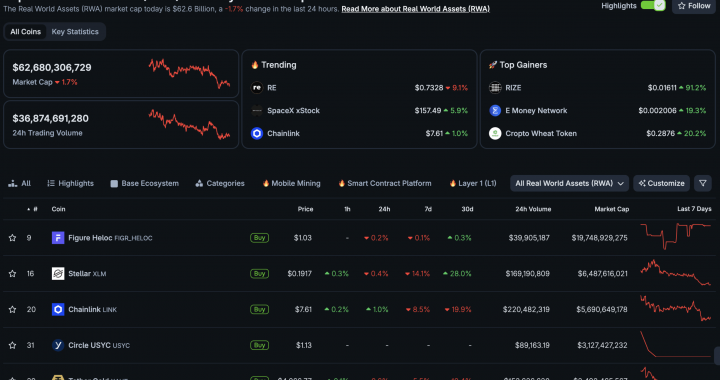720x380 pixels.
Task: Open RE trending coin name
Action: (x=272, y=88)
